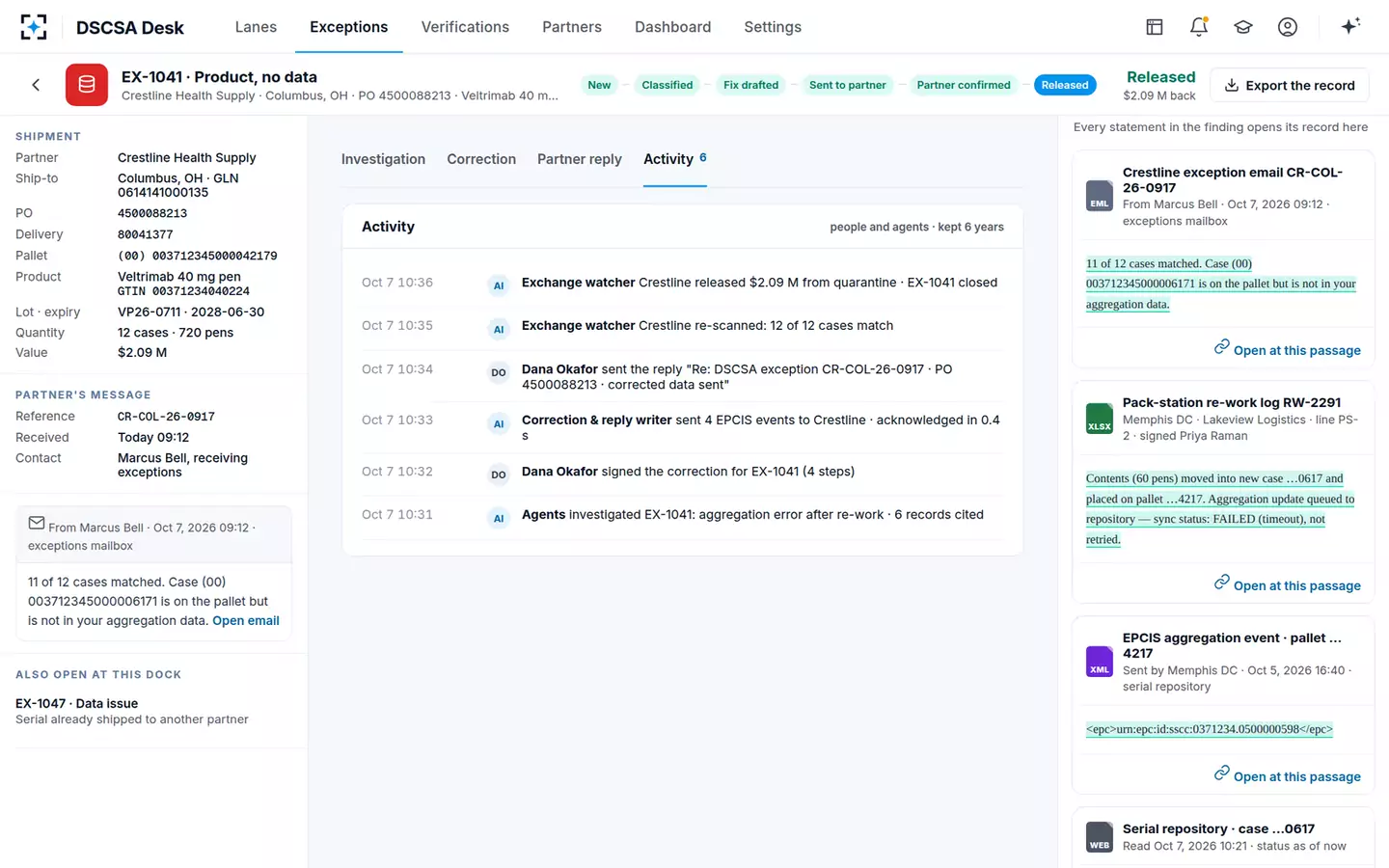
Task: Switch to the Investigation tab
Action: [x=383, y=159]
